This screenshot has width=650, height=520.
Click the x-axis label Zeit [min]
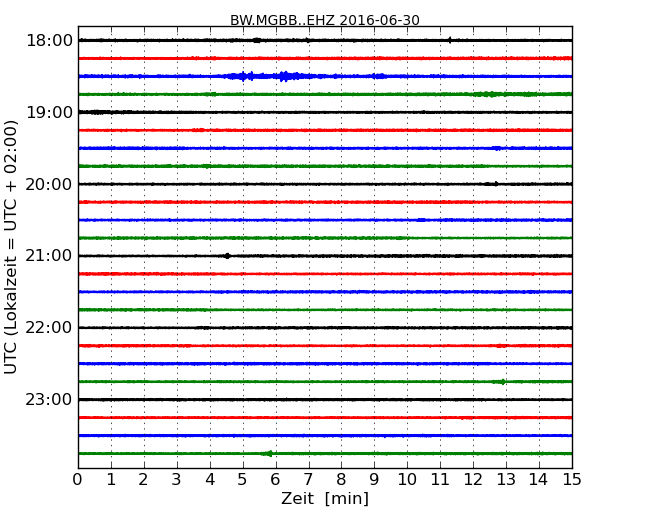coord(325,498)
